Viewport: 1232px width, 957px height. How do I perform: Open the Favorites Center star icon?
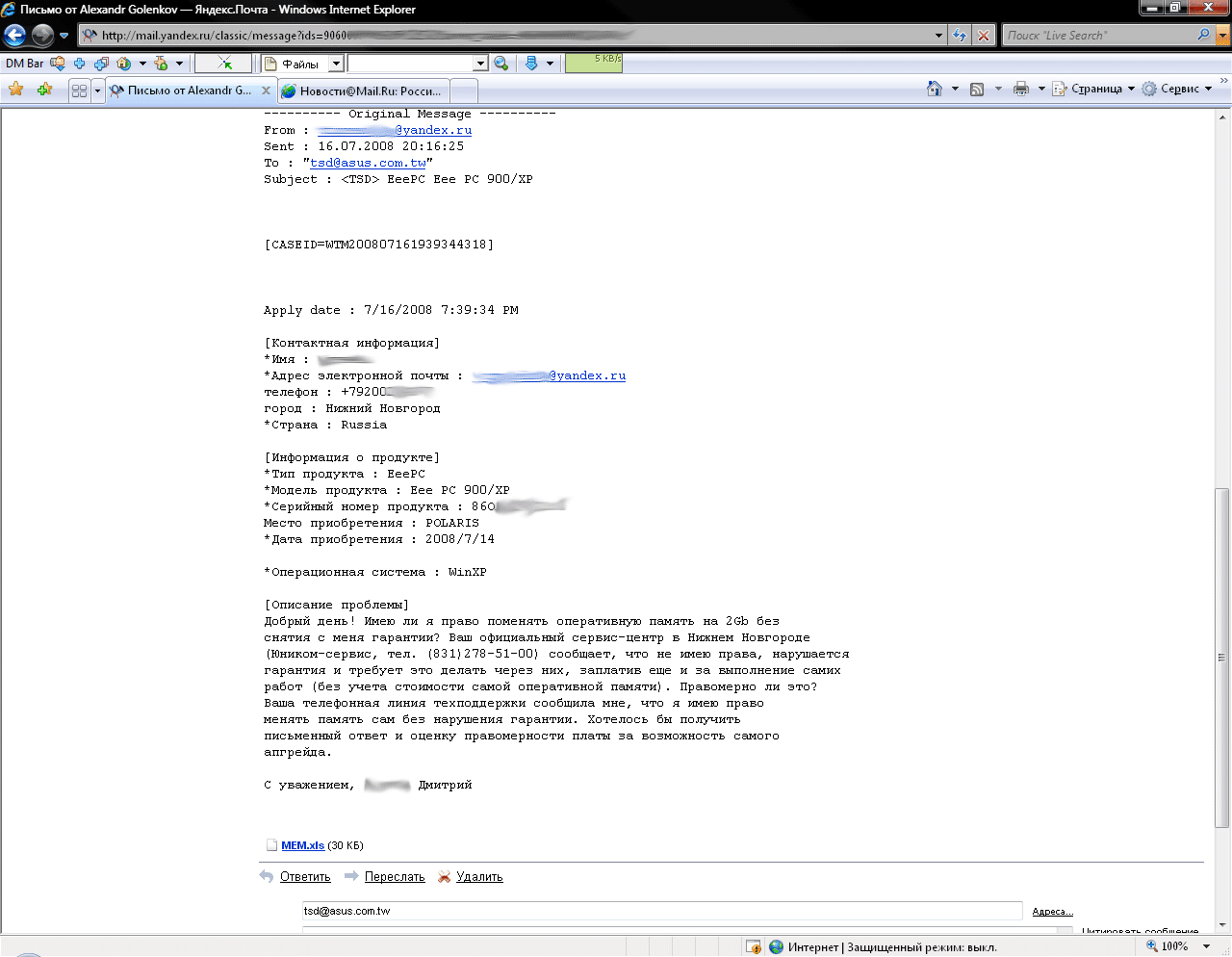pyautogui.click(x=15, y=90)
